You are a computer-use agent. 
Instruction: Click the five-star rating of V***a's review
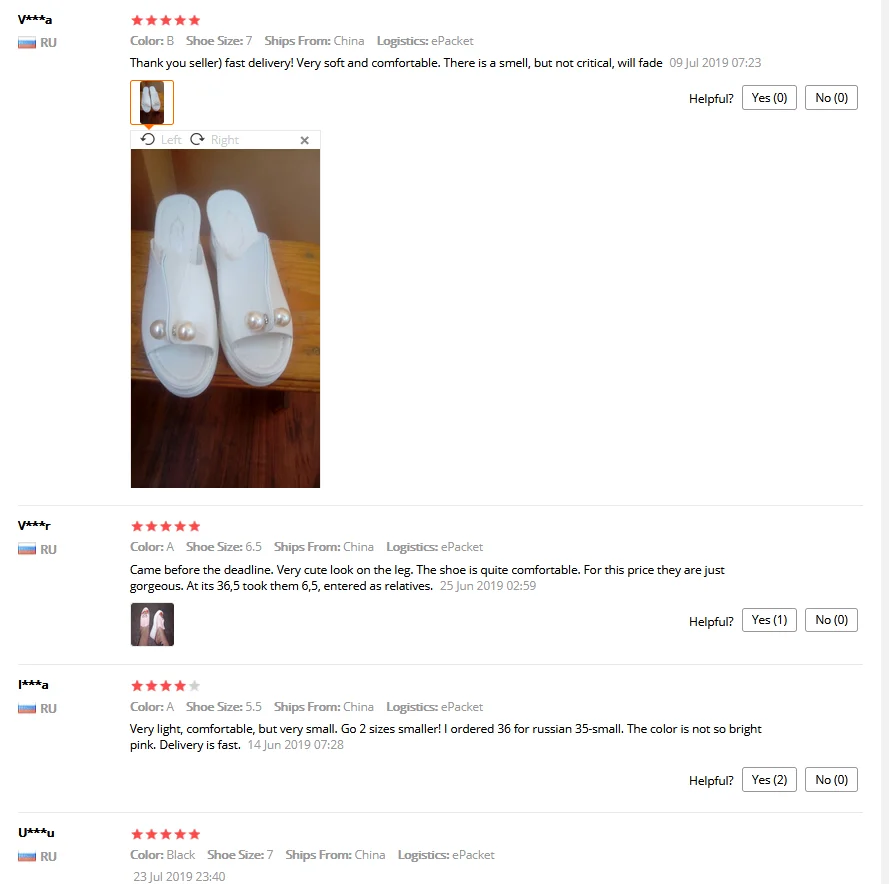point(166,20)
